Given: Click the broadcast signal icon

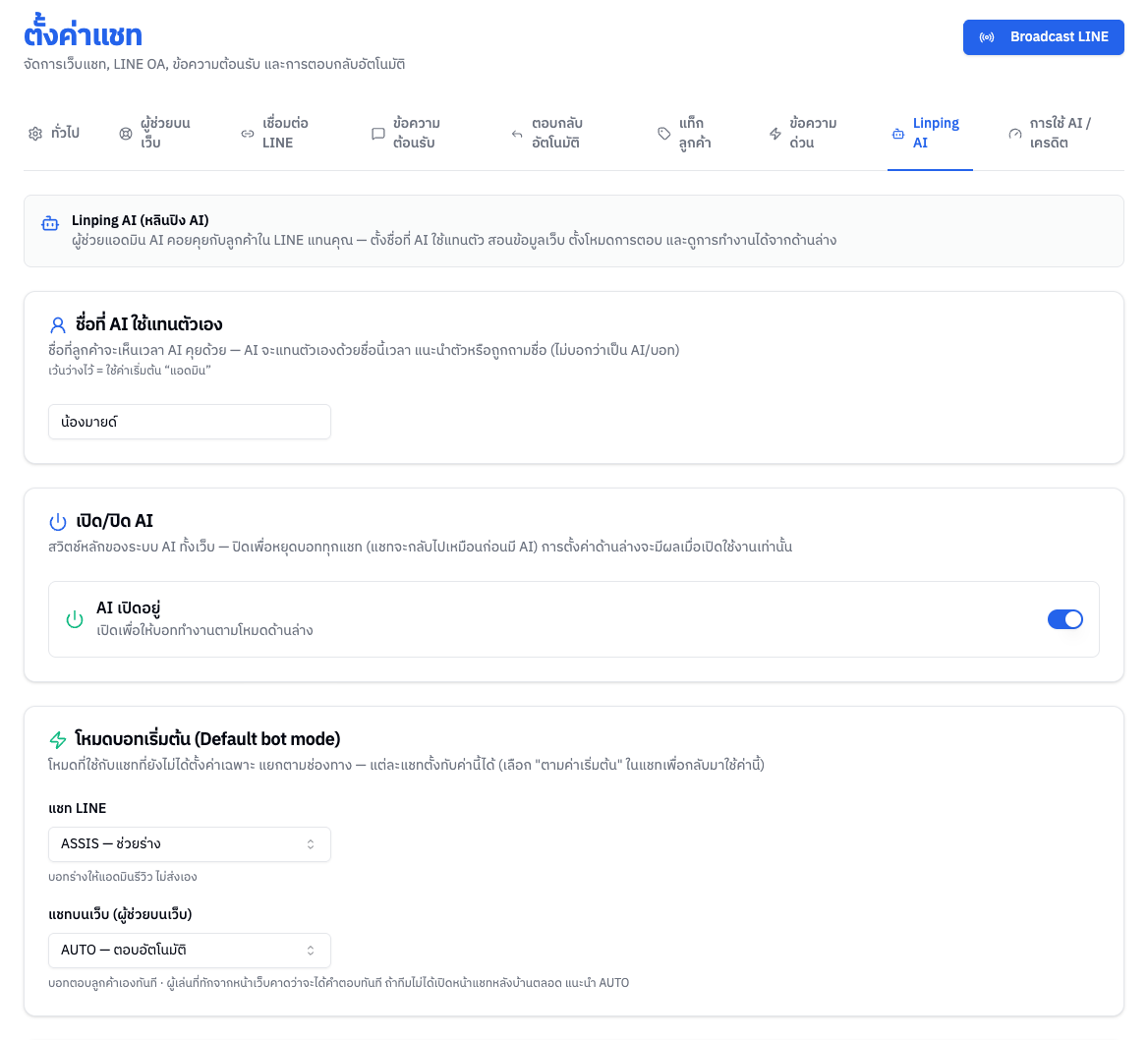Looking at the screenshot, I should pos(987,37).
